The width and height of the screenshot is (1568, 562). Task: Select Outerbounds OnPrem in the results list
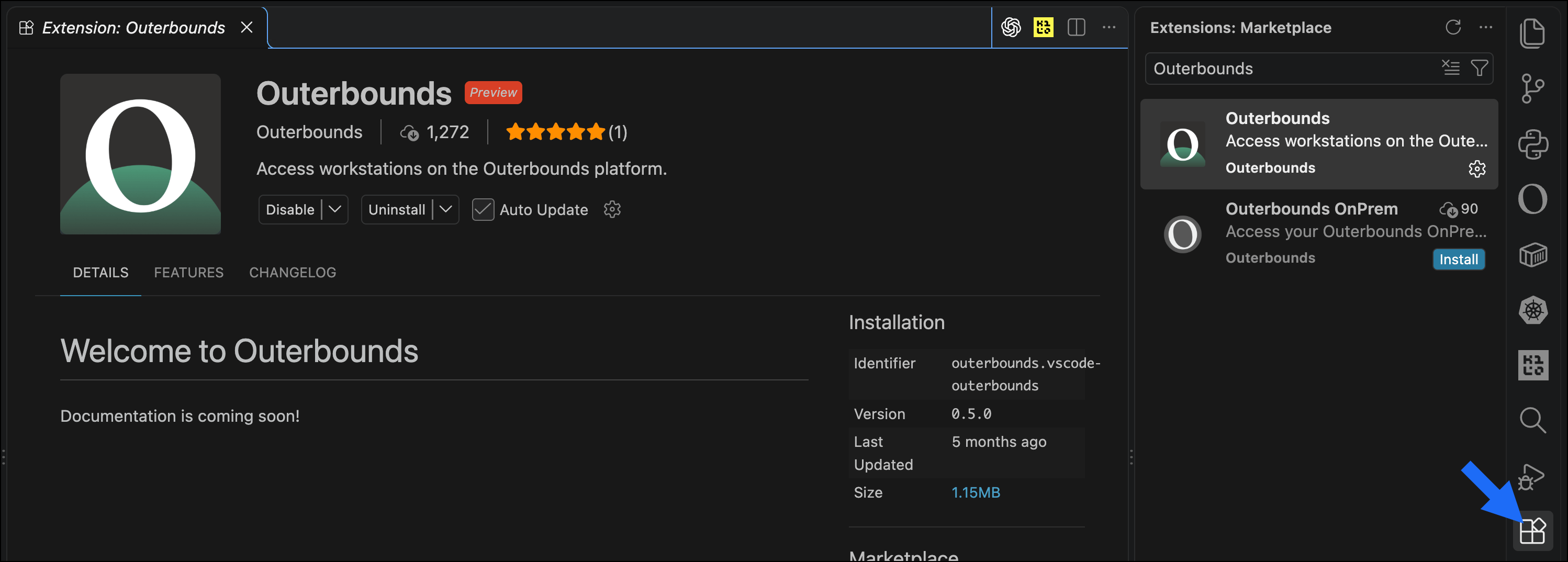click(1318, 234)
